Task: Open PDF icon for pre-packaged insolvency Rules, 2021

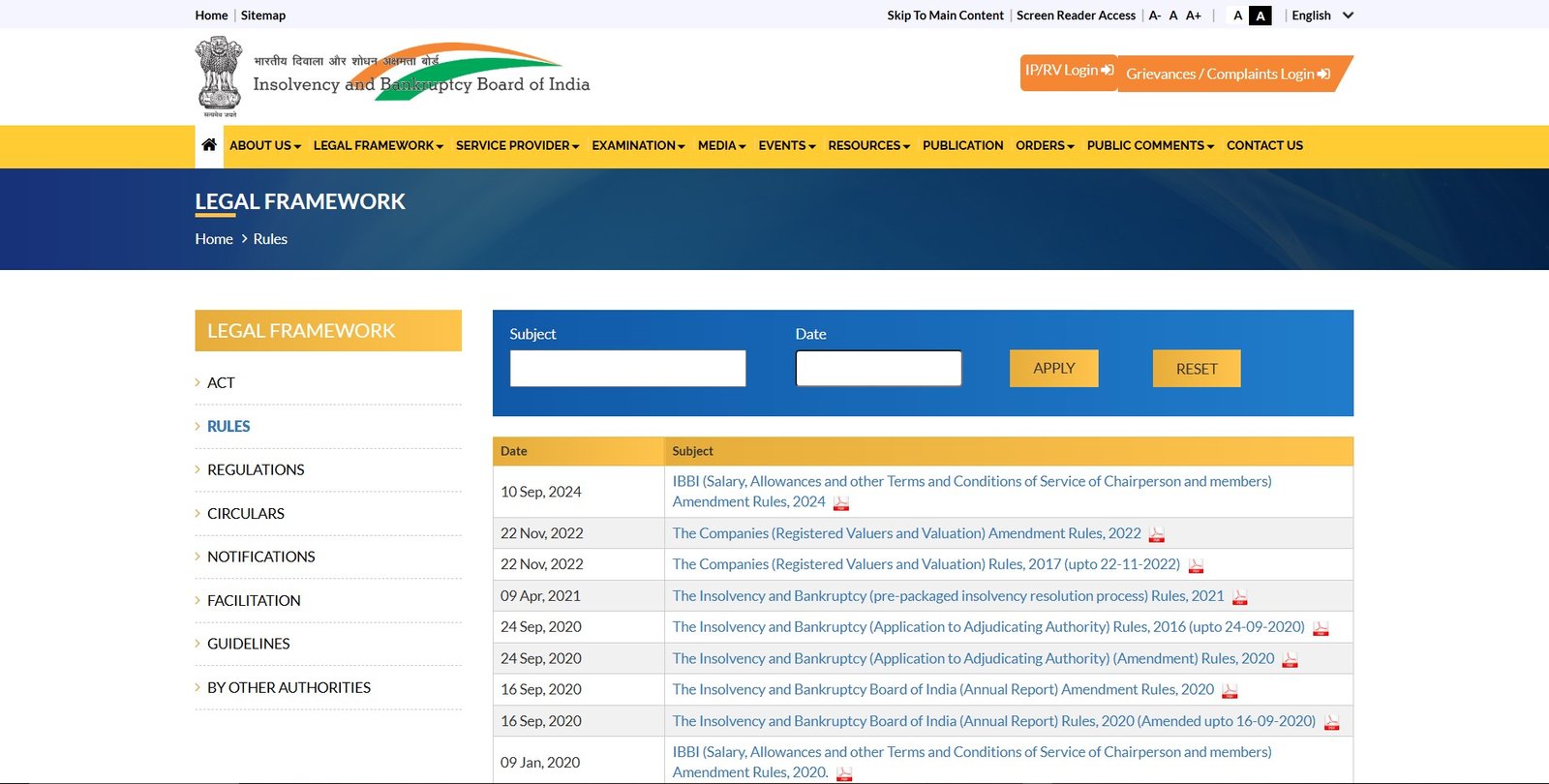Action: [1239, 597]
